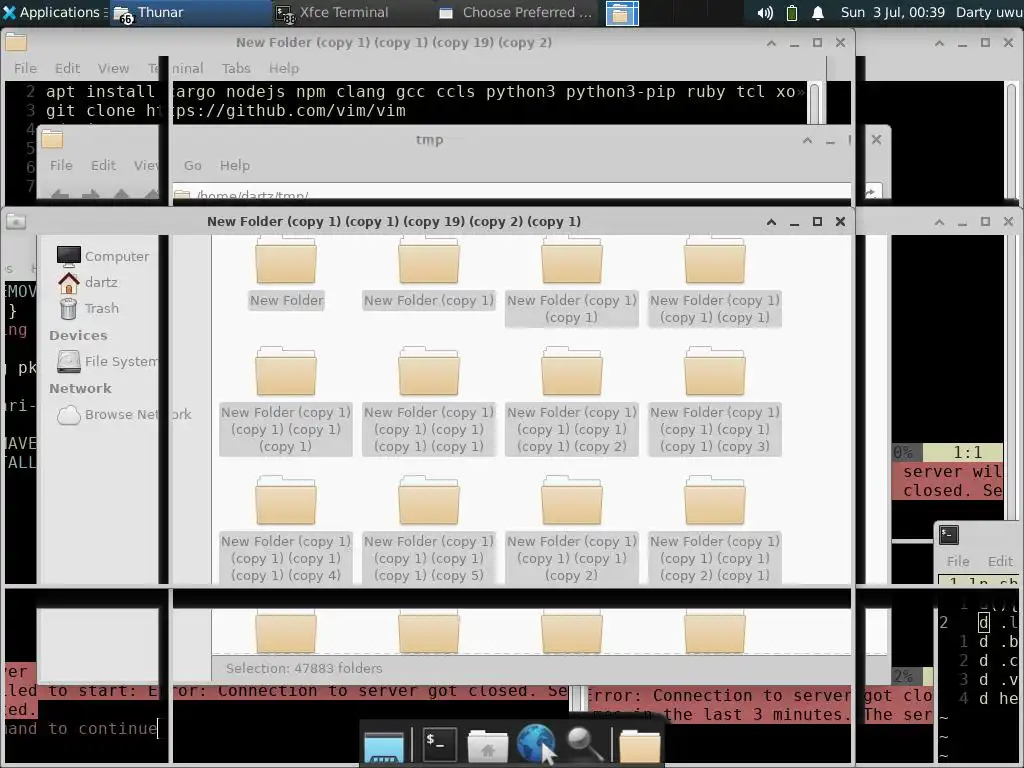The width and height of the screenshot is (1024, 768).
Task: Click the terminal icon in the small right window
Action: [x=949, y=535]
